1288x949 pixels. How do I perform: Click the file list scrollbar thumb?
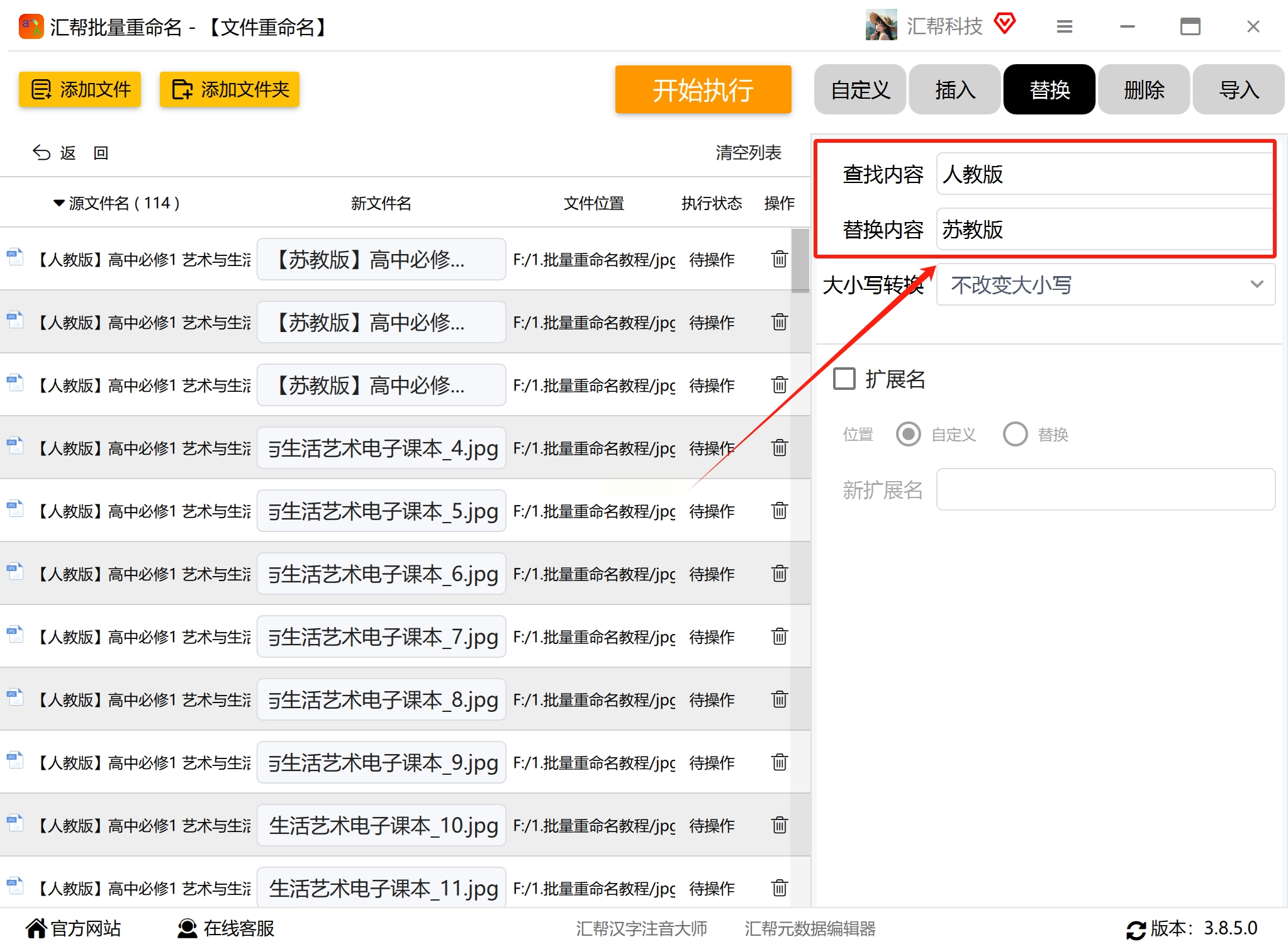point(800,260)
